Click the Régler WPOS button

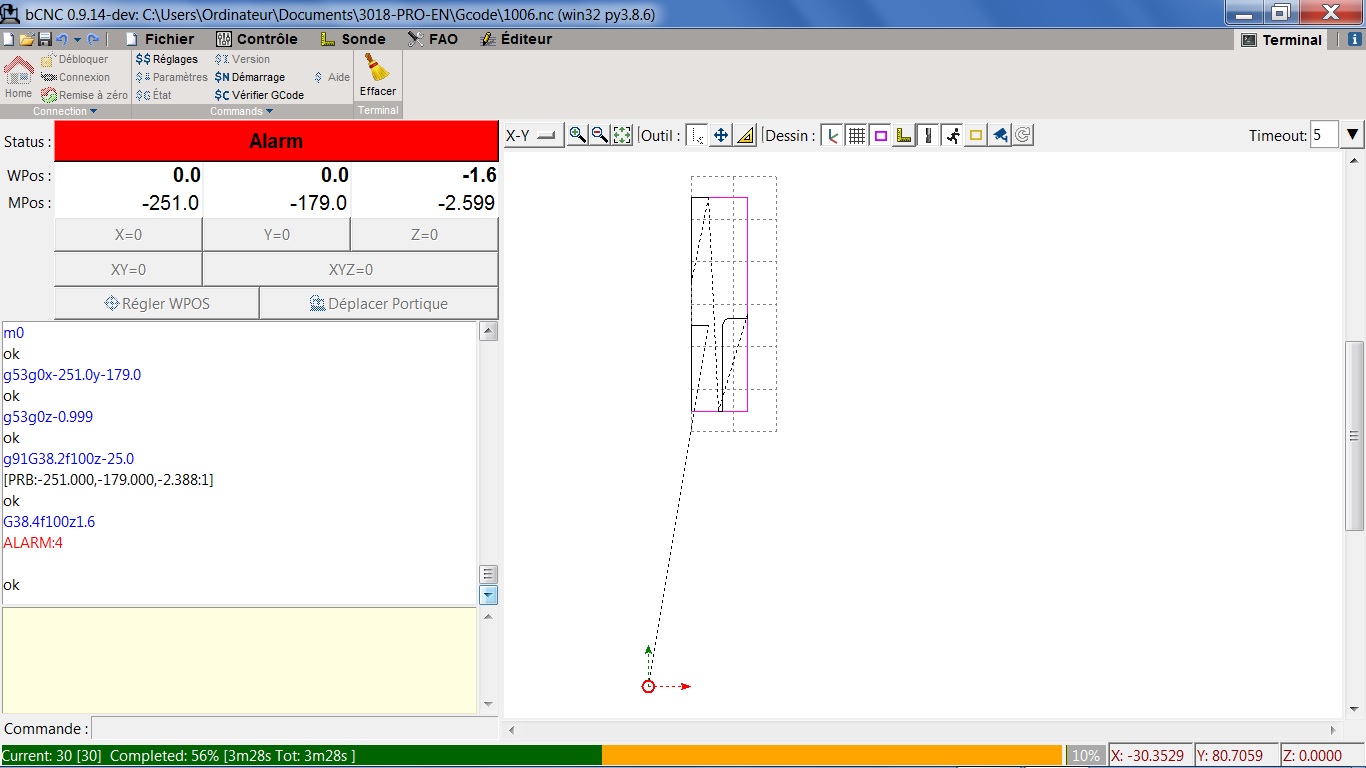pos(157,303)
